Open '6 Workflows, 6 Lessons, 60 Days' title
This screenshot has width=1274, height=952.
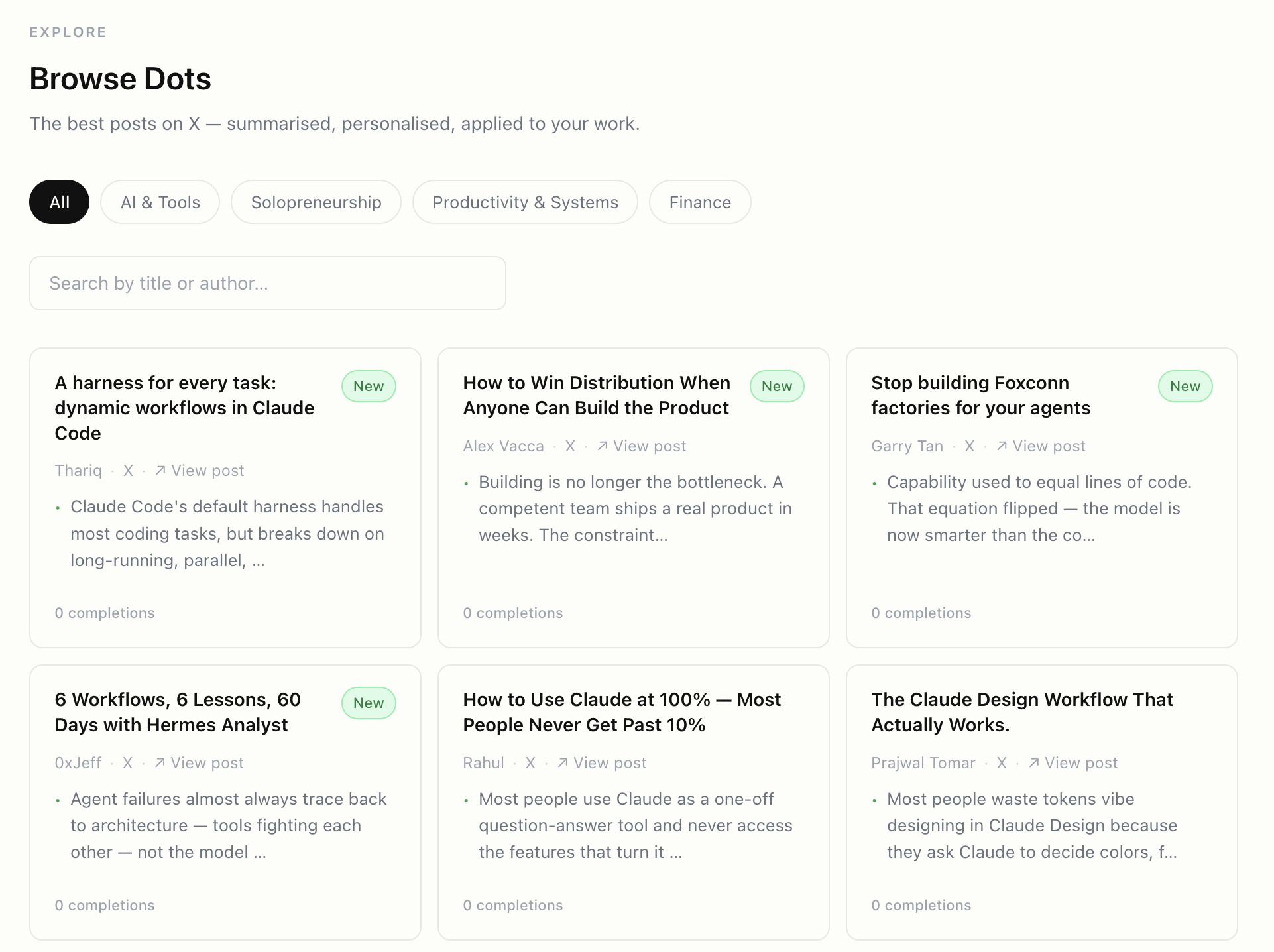tap(178, 712)
